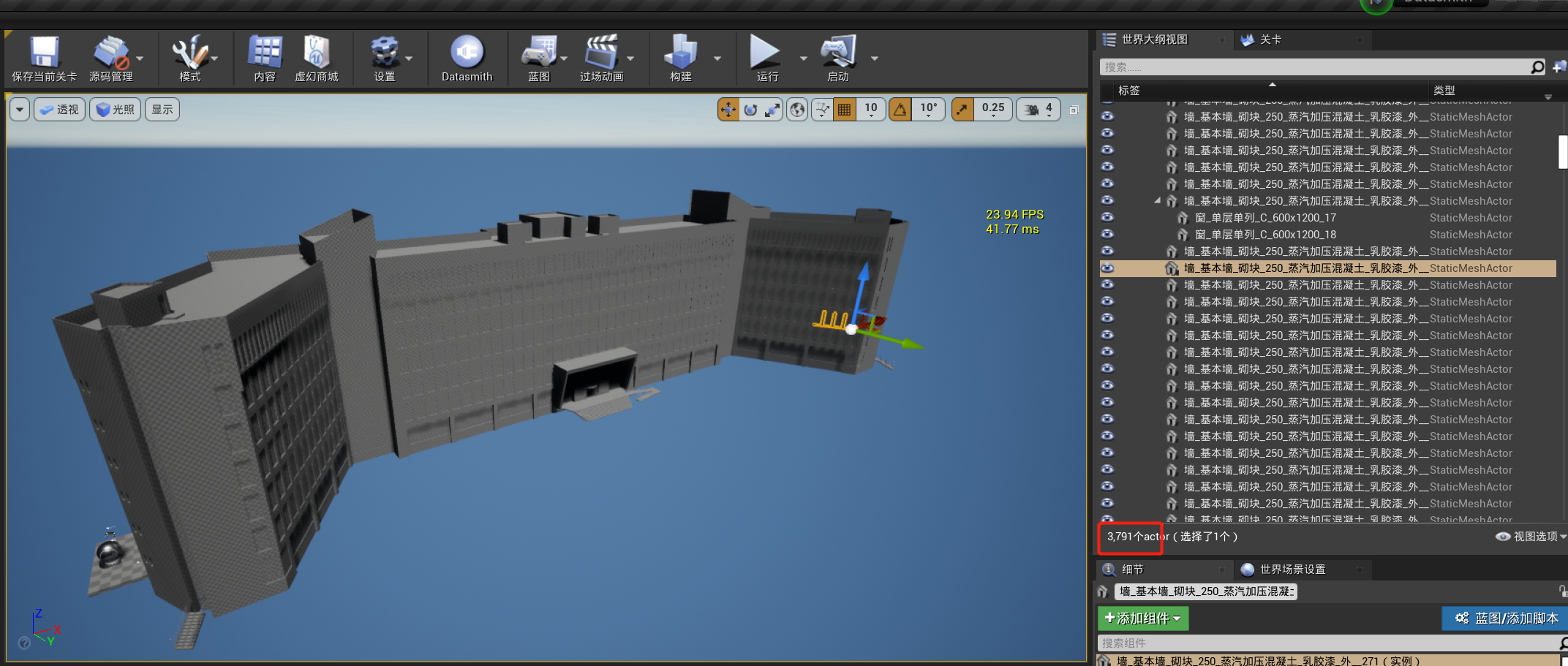Open the 透视 perspective dropdown
The image size is (1568, 666).
pos(59,109)
